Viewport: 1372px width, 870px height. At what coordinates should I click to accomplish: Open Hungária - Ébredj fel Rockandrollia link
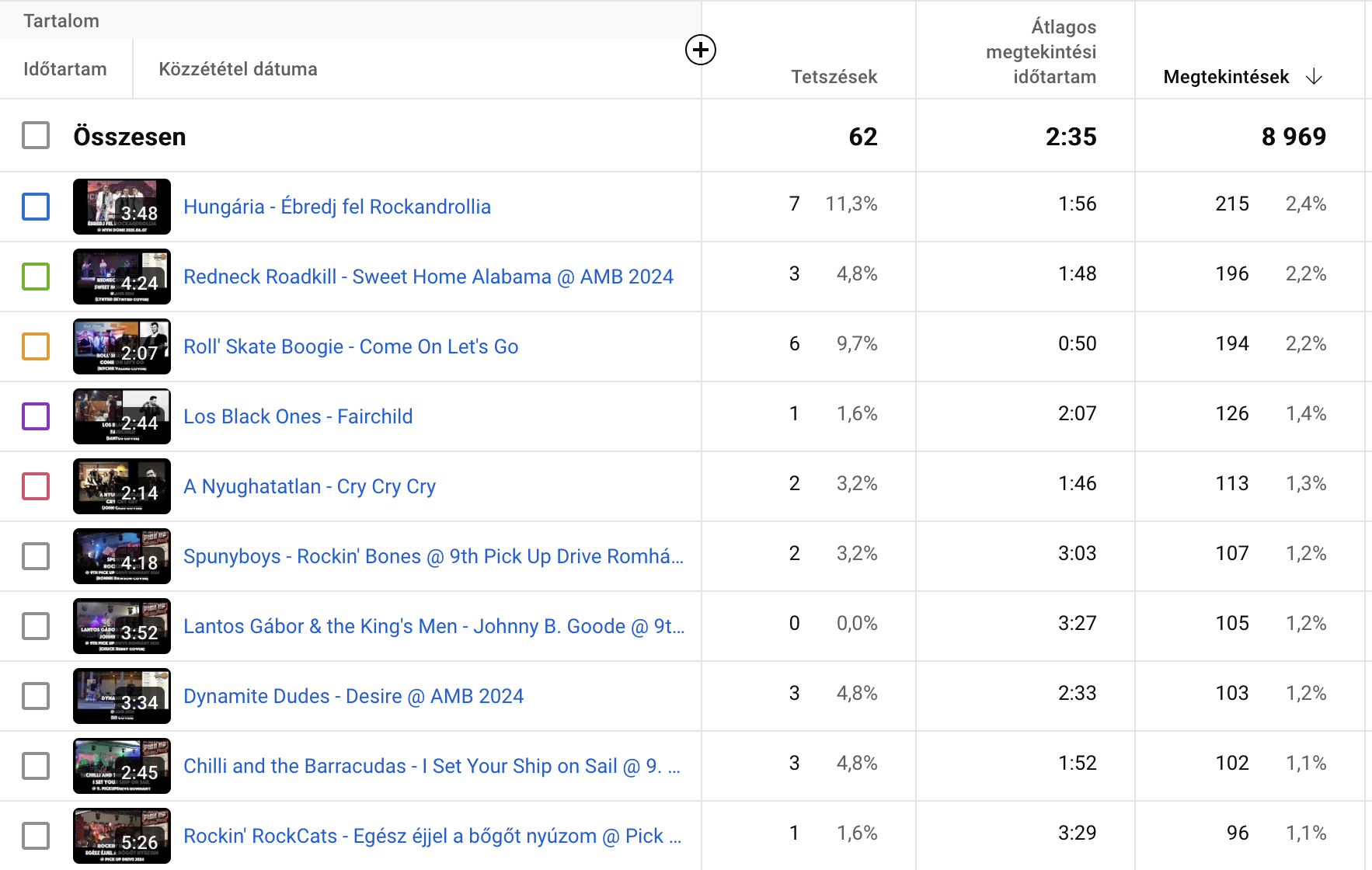coord(337,207)
